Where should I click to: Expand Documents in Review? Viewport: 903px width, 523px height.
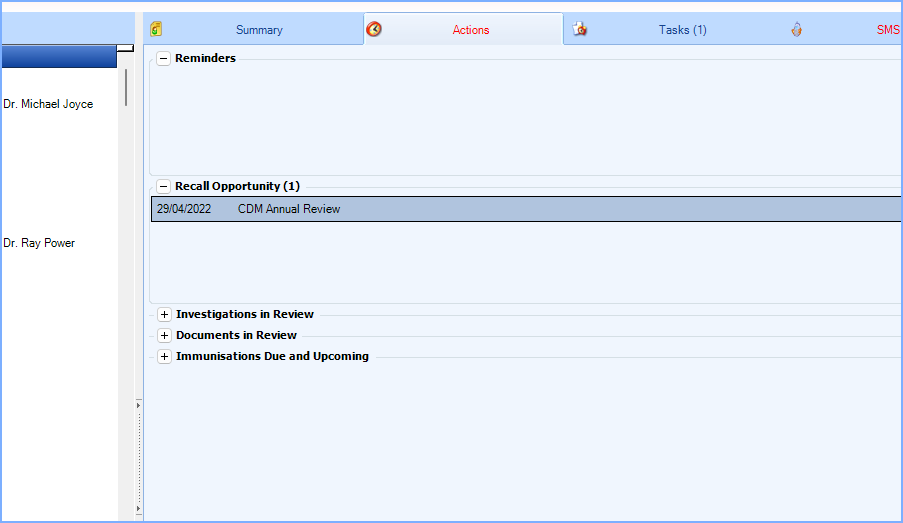(x=165, y=336)
